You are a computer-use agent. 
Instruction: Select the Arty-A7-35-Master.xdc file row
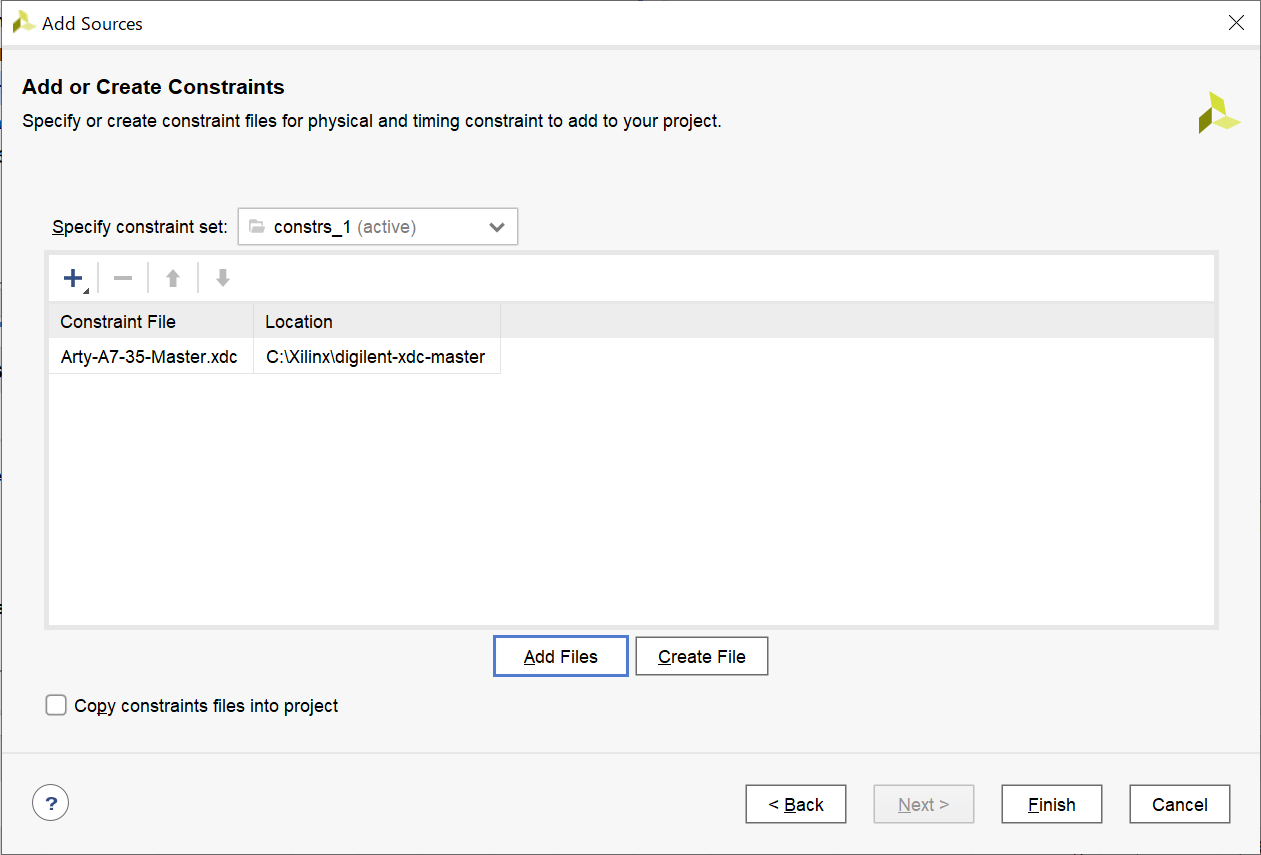pos(149,357)
